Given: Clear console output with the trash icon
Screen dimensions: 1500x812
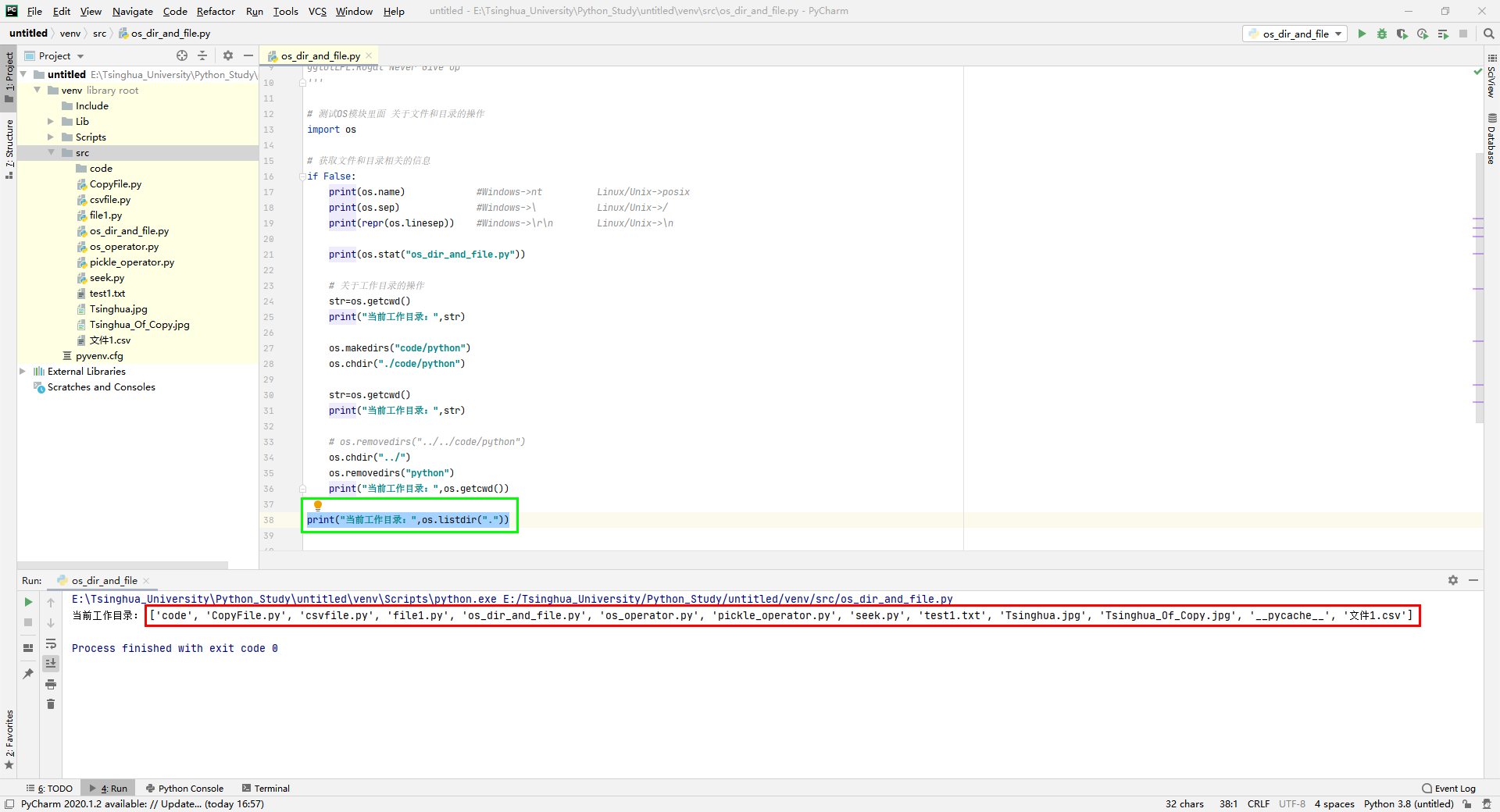Looking at the screenshot, I should [x=51, y=704].
